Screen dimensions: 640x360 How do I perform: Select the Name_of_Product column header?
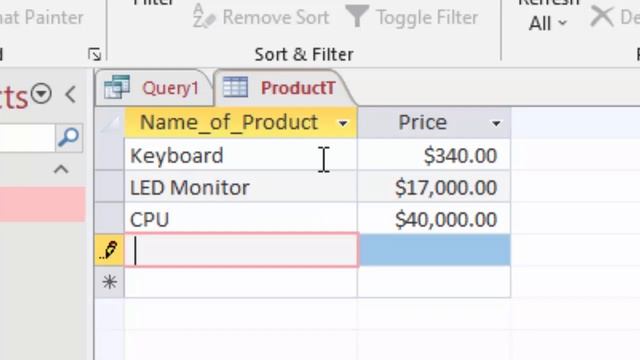241,122
